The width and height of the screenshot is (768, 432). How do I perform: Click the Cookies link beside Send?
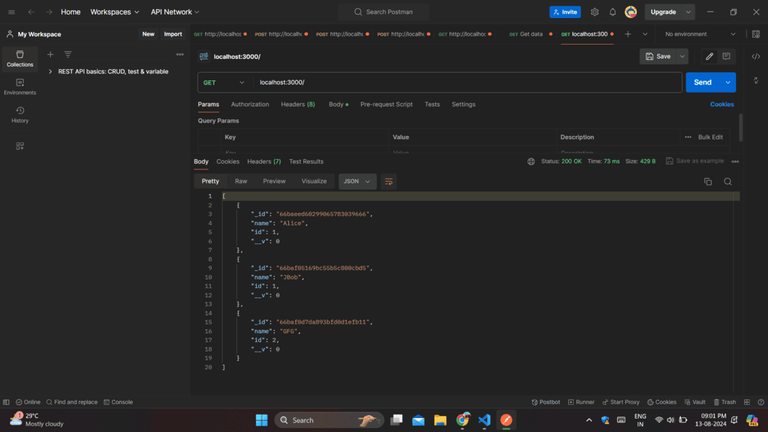pyautogui.click(x=721, y=104)
